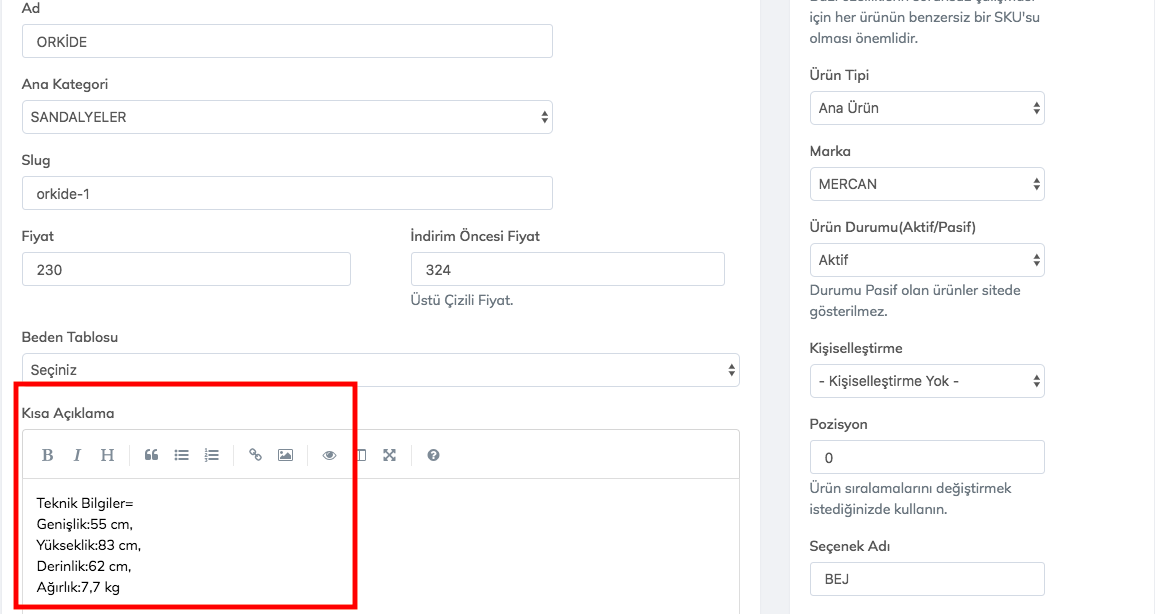Create an unordered bullet list

coord(182,455)
